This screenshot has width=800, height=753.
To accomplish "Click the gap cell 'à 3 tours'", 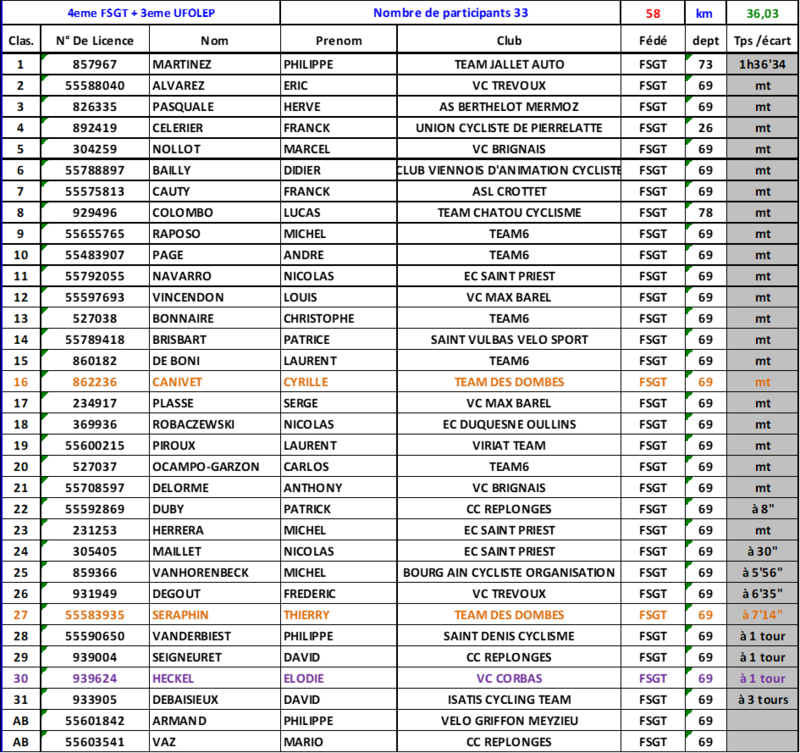I will [x=762, y=699].
